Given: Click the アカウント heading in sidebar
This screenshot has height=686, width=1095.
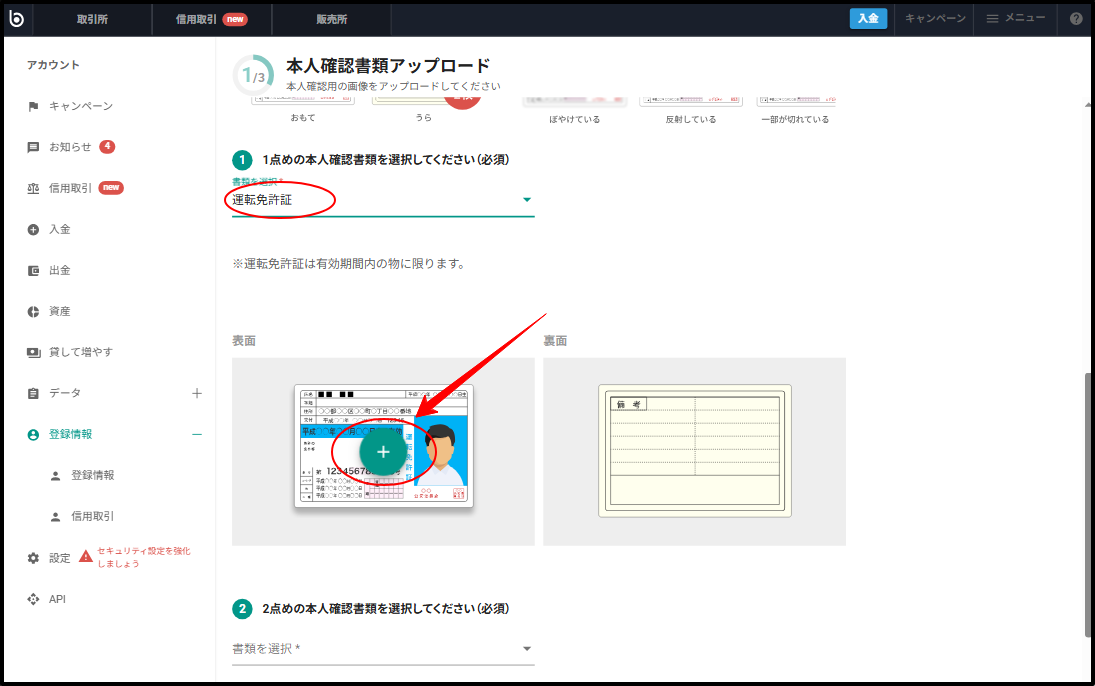Looking at the screenshot, I should coord(53,65).
